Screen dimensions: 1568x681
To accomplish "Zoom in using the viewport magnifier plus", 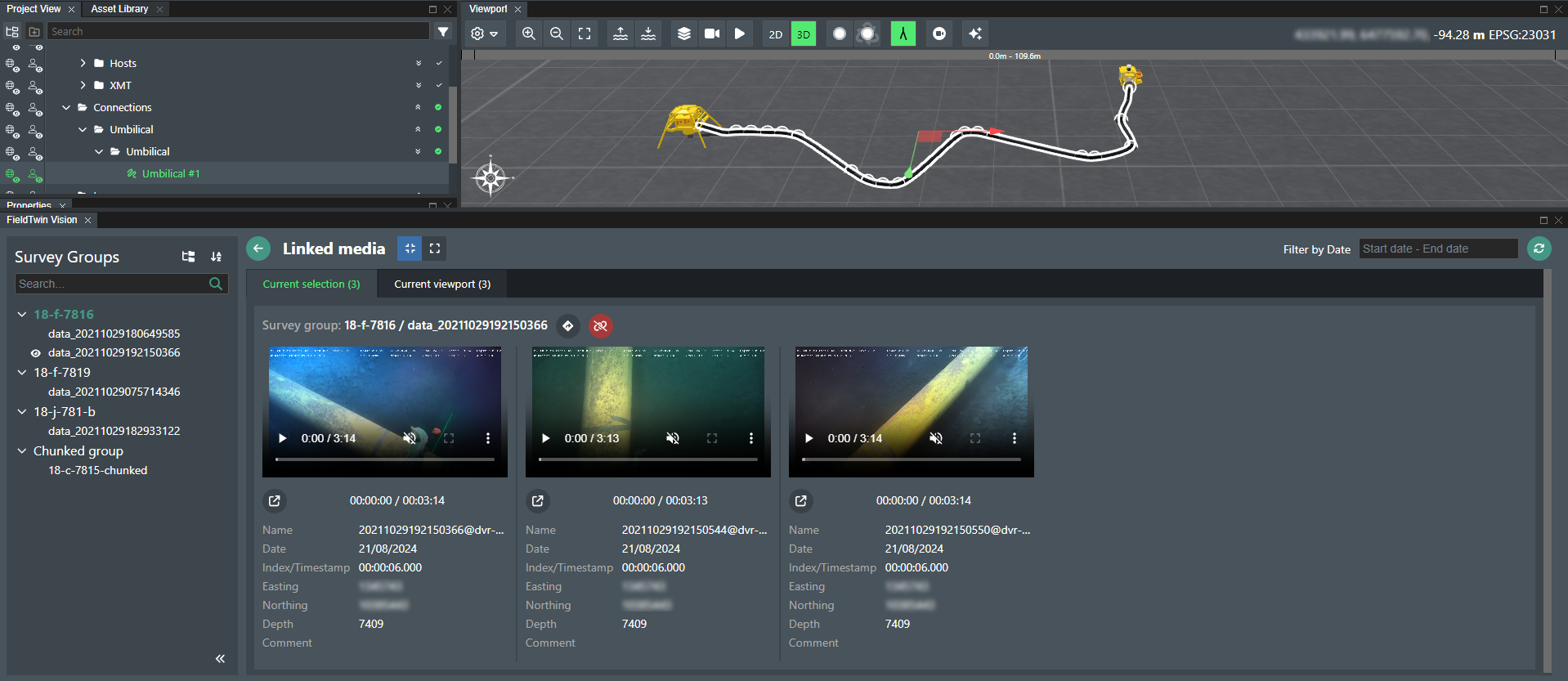I will pos(529,34).
